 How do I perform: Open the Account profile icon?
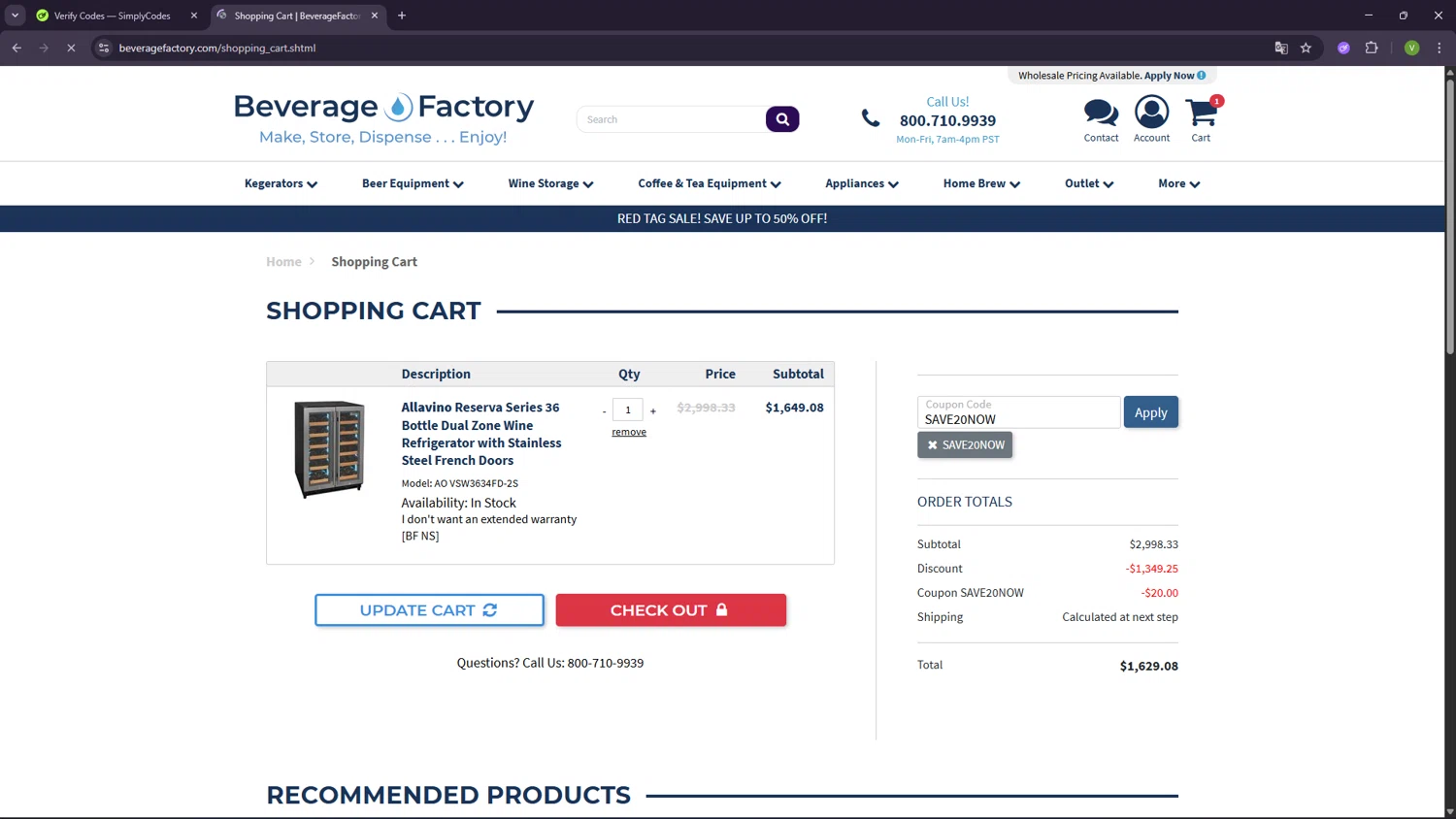click(1151, 113)
